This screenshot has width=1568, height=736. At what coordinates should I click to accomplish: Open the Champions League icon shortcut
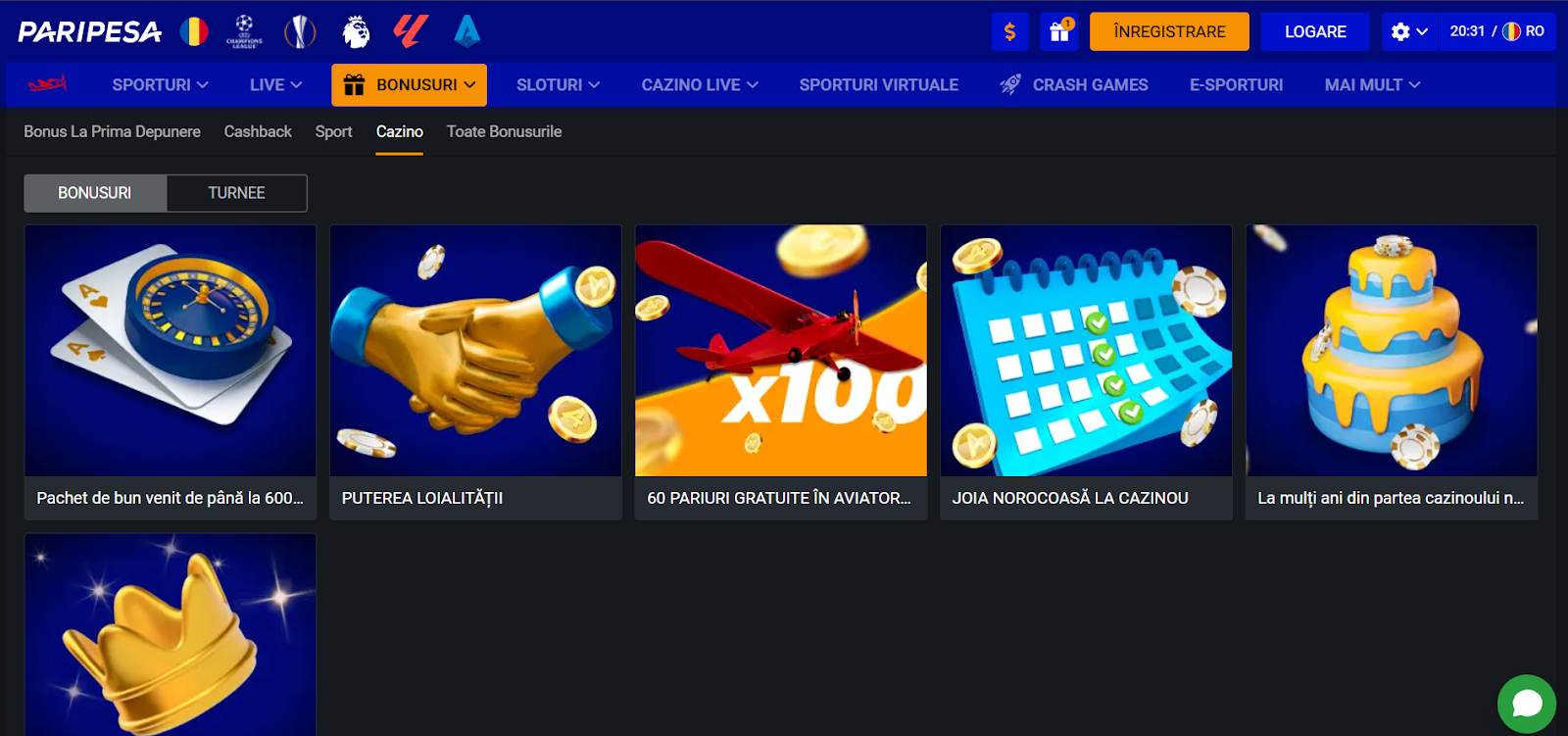(244, 31)
